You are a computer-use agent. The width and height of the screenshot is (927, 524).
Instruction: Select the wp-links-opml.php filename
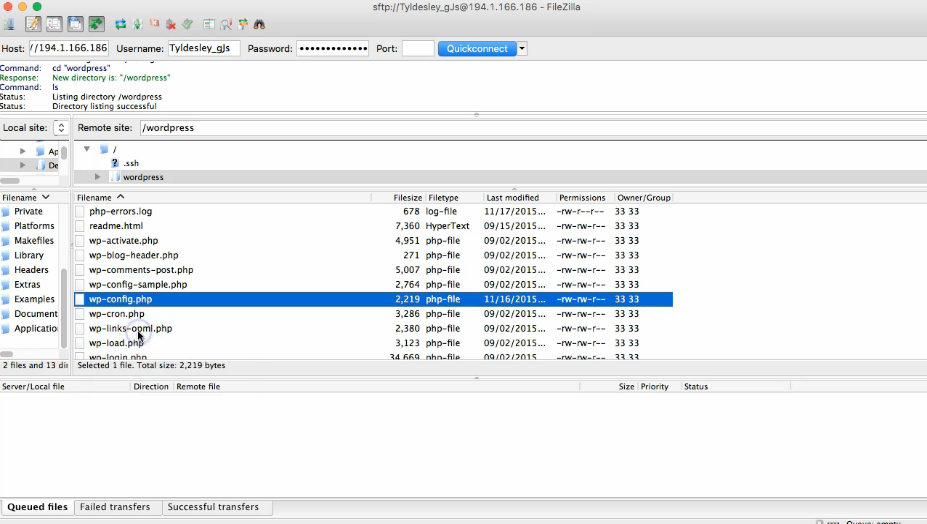[x=131, y=328]
